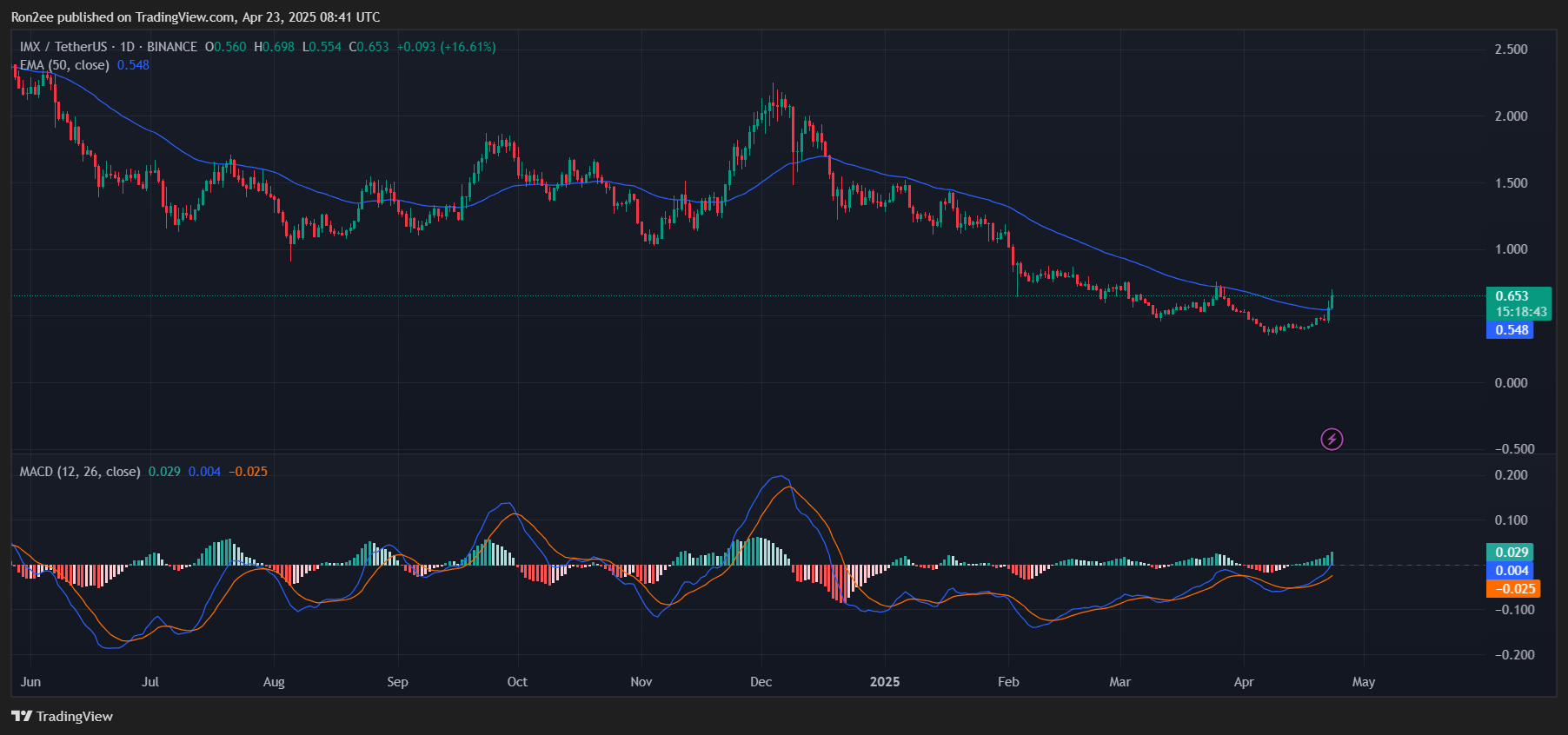Screen dimensions: 1568x735
Task: Click the TradingView logo at bottom left
Action: (62, 716)
